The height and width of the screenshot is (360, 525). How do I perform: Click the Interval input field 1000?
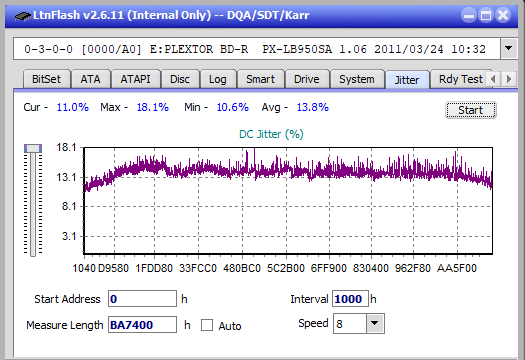pyautogui.click(x=350, y=299)
